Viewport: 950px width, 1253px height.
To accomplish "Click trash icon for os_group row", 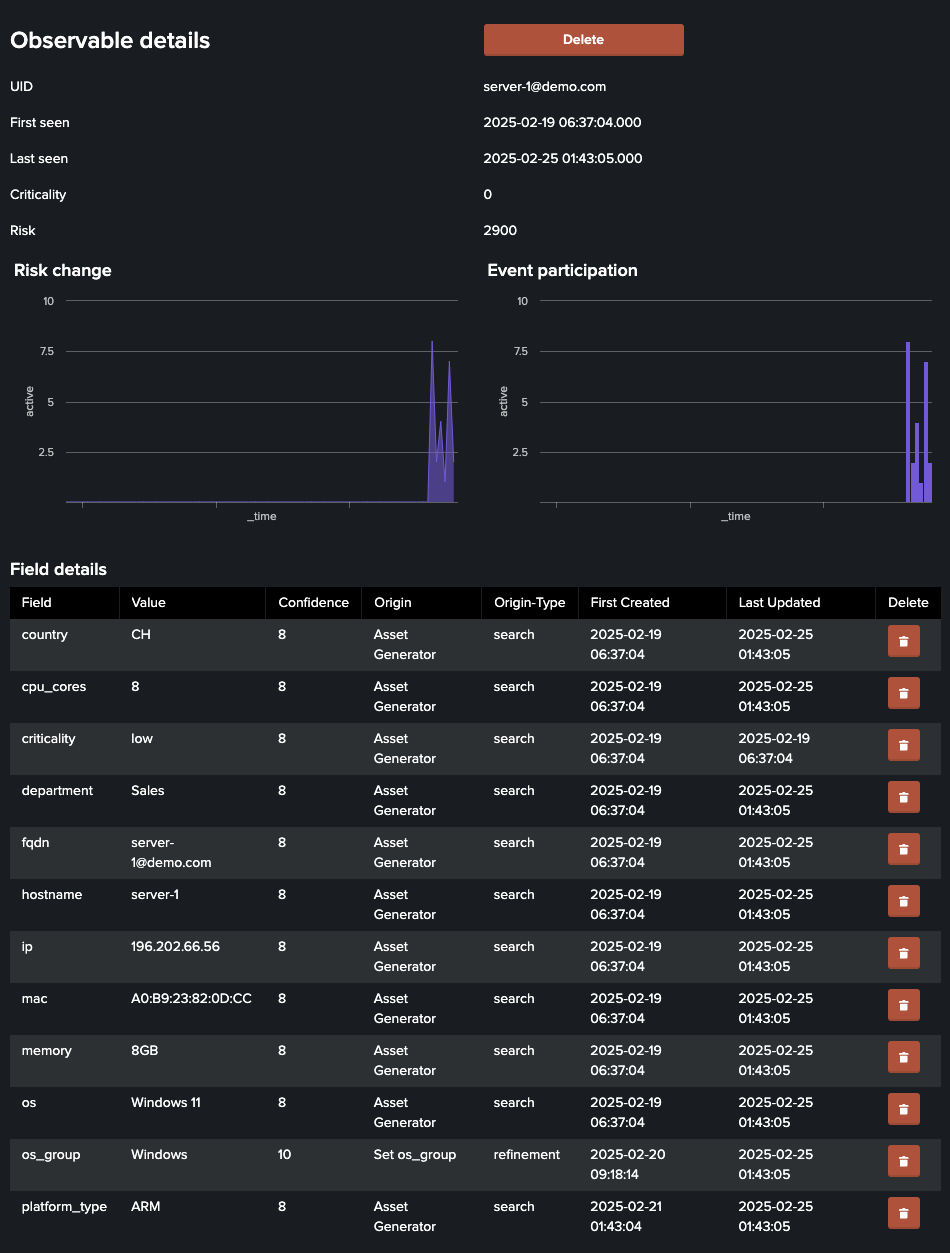I will 903,1161.
